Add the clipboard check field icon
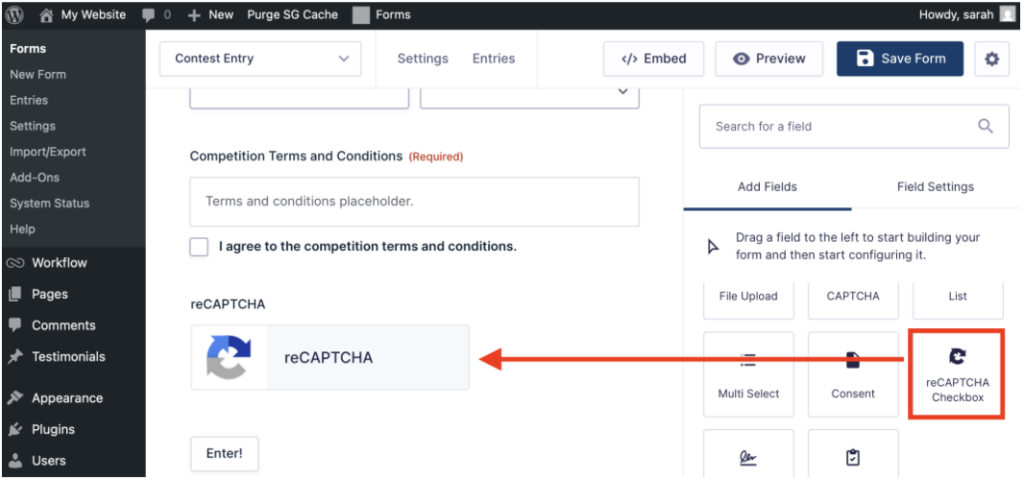This screenshot has width=1024, height=480. coord(853,459)
